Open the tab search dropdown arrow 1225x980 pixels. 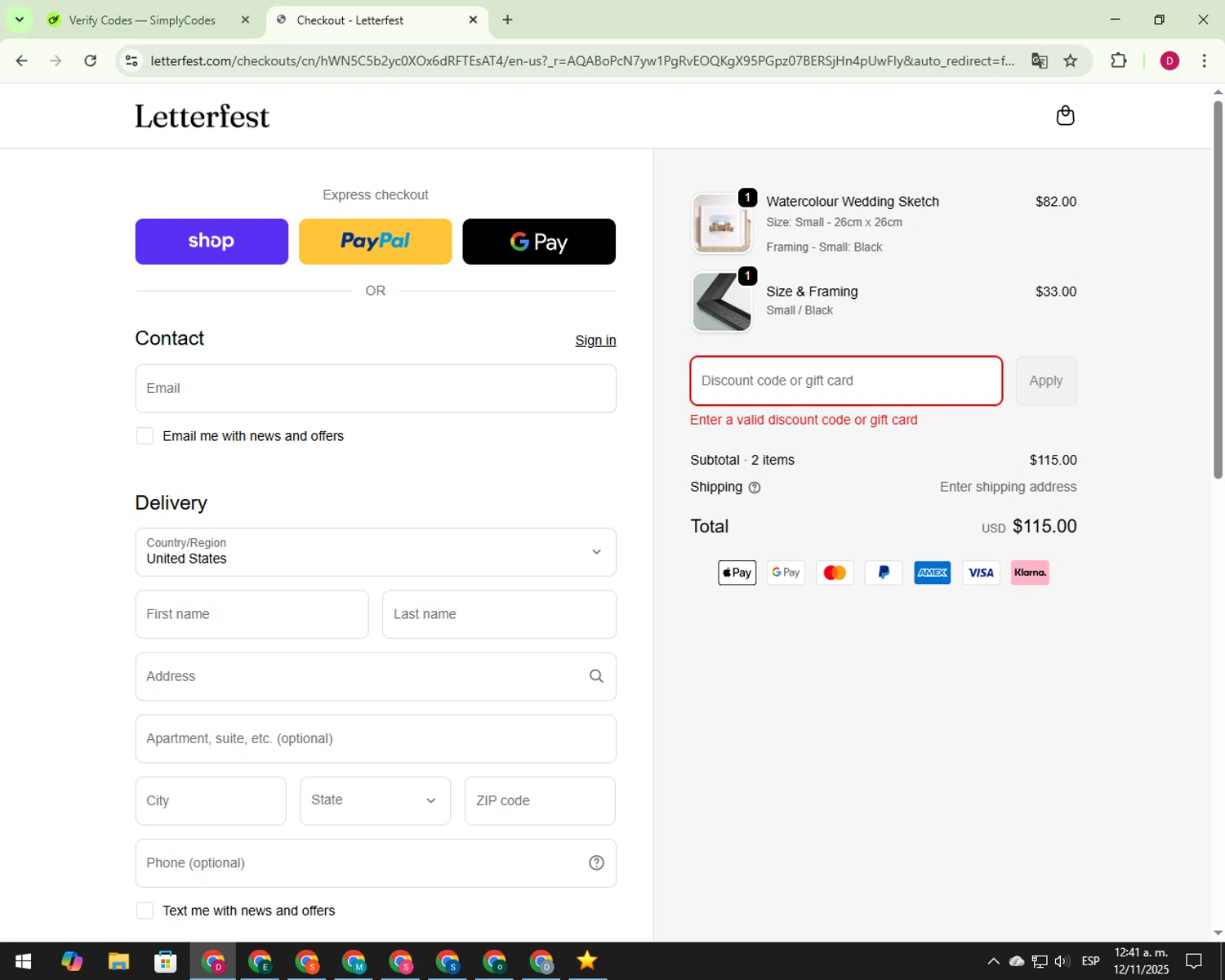19,20
